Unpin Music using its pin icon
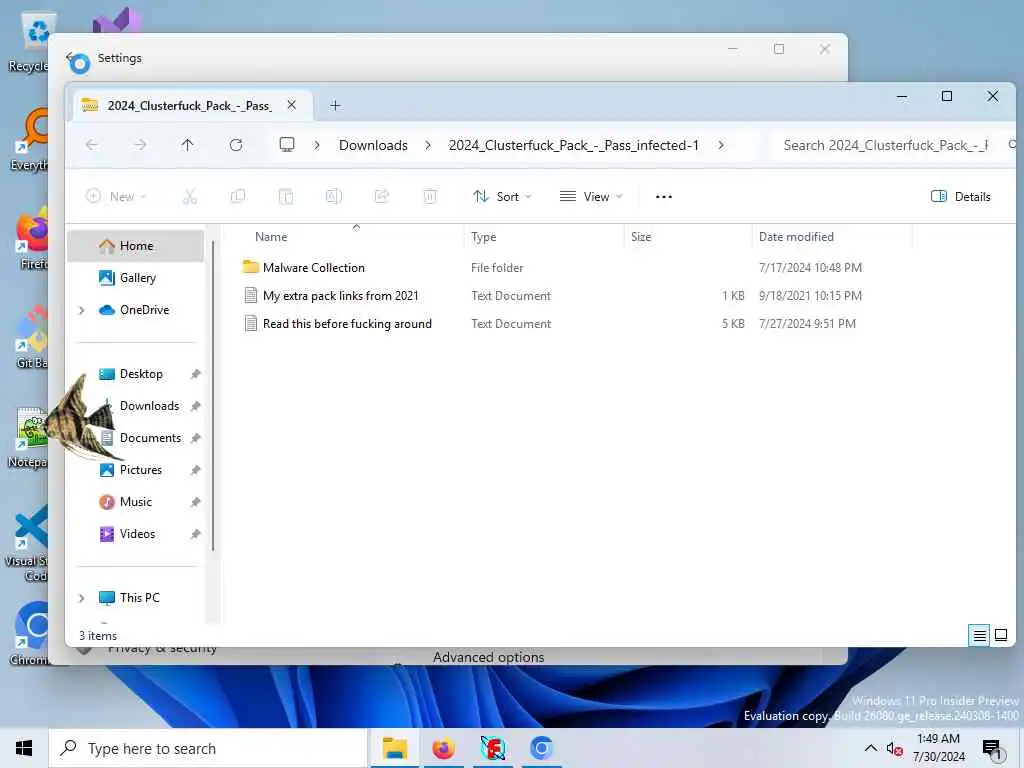This screenshot has width=1024, height=768. tap(195, 502)
